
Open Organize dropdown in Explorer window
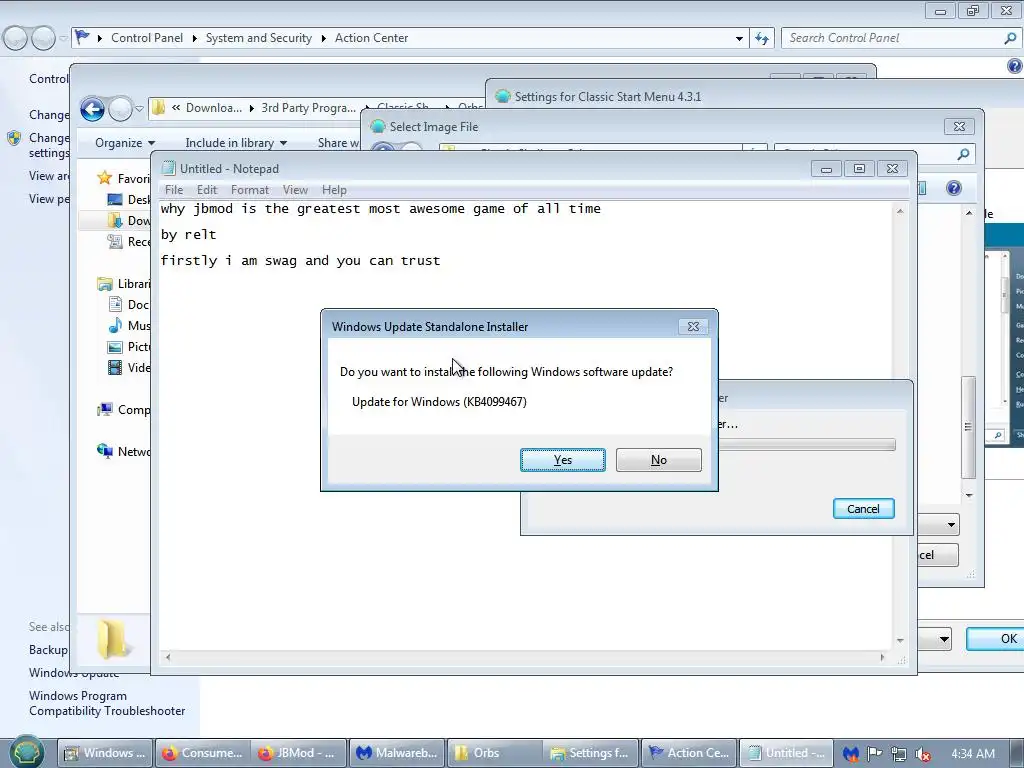click(x=125, y=143)
